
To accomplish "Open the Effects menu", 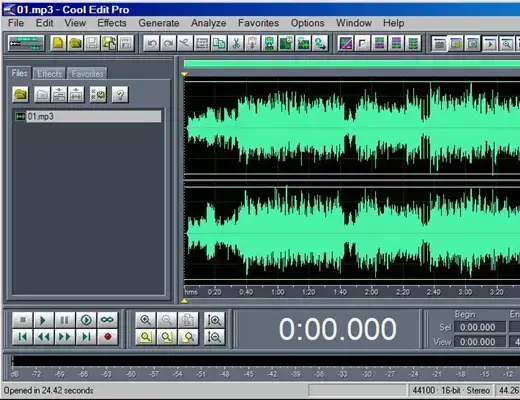I will coord(112,23).
